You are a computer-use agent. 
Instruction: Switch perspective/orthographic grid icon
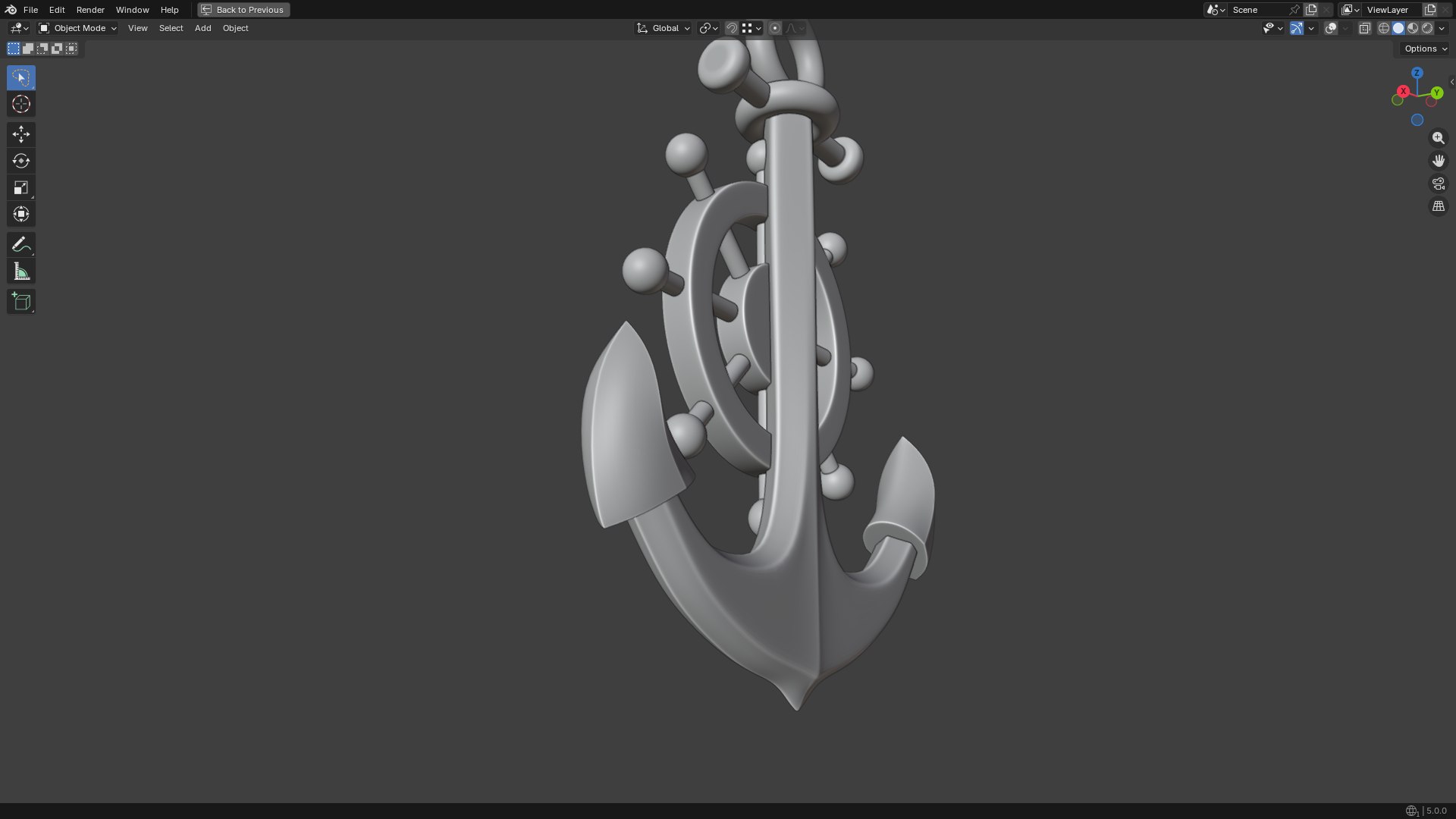coord(1438,206)
